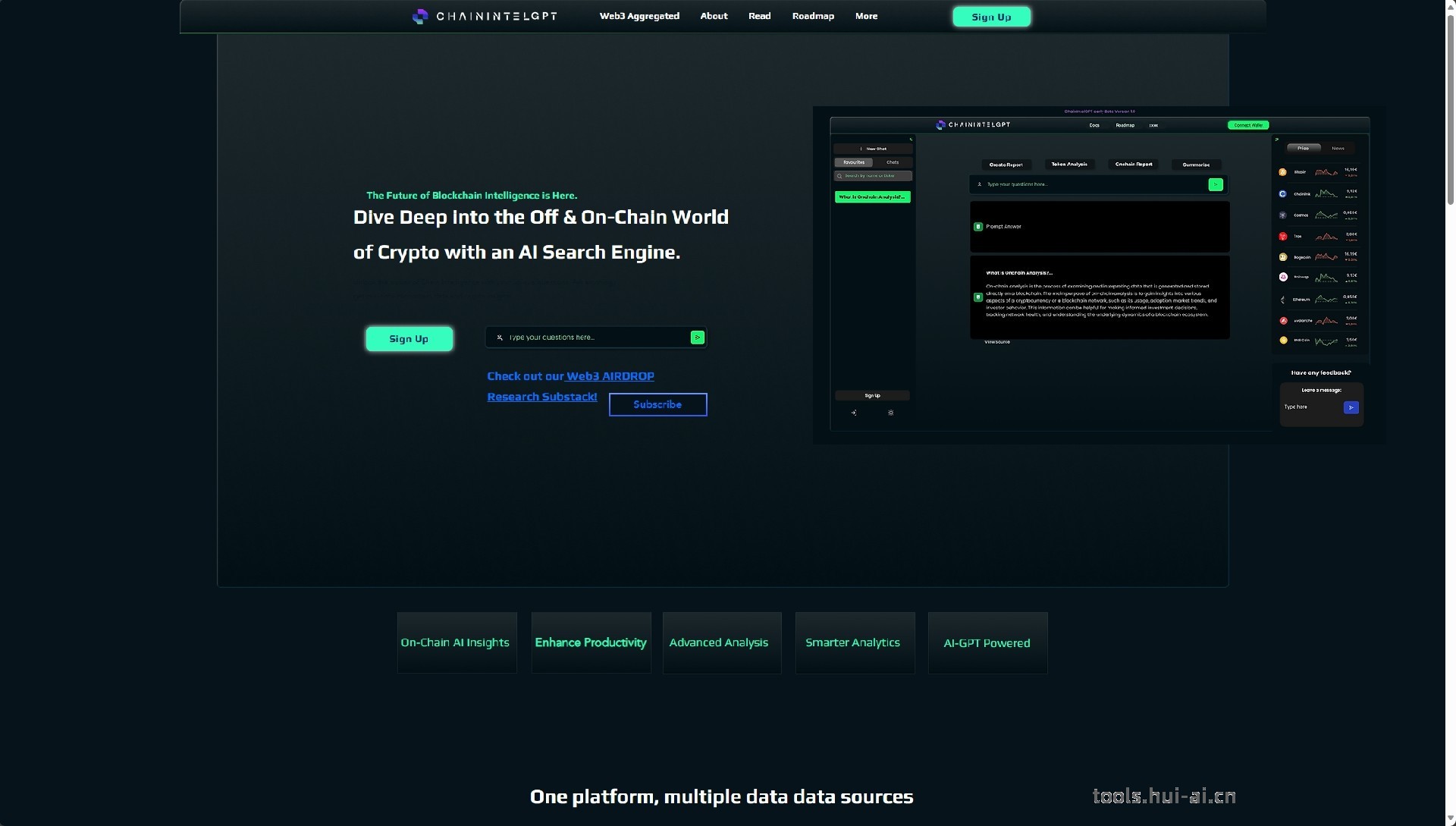
Task: Click the blue send arrow in the feedback box
Action: (1351, 408)
